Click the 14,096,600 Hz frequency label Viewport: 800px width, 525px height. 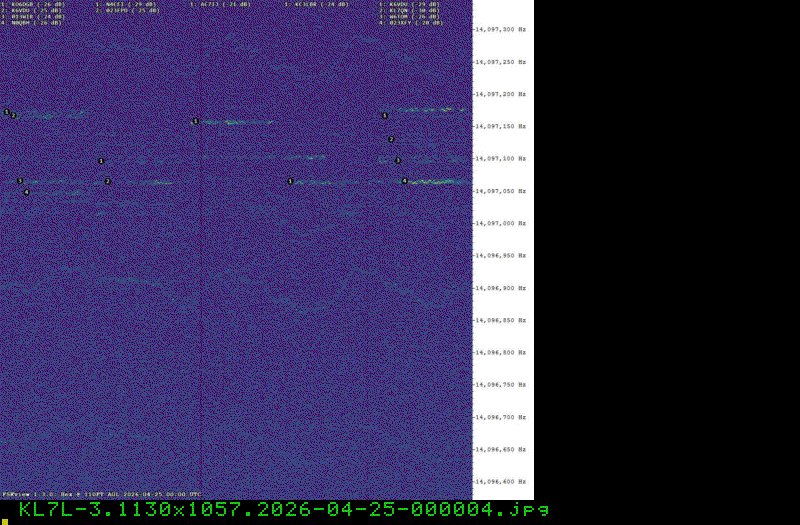pos(500,482)
